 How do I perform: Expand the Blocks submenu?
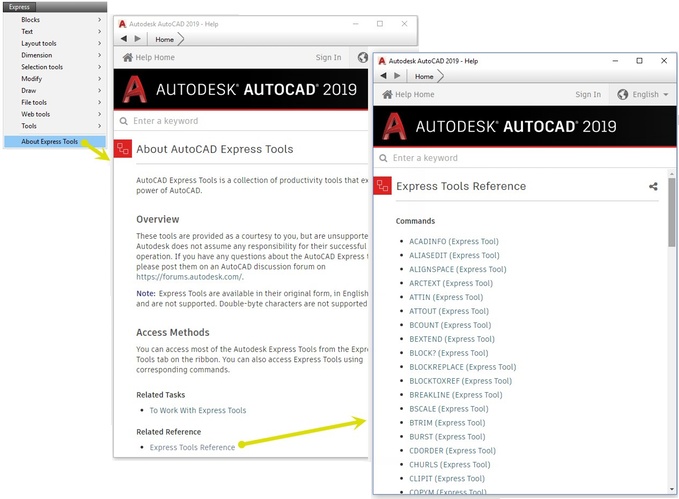(55, 19)
